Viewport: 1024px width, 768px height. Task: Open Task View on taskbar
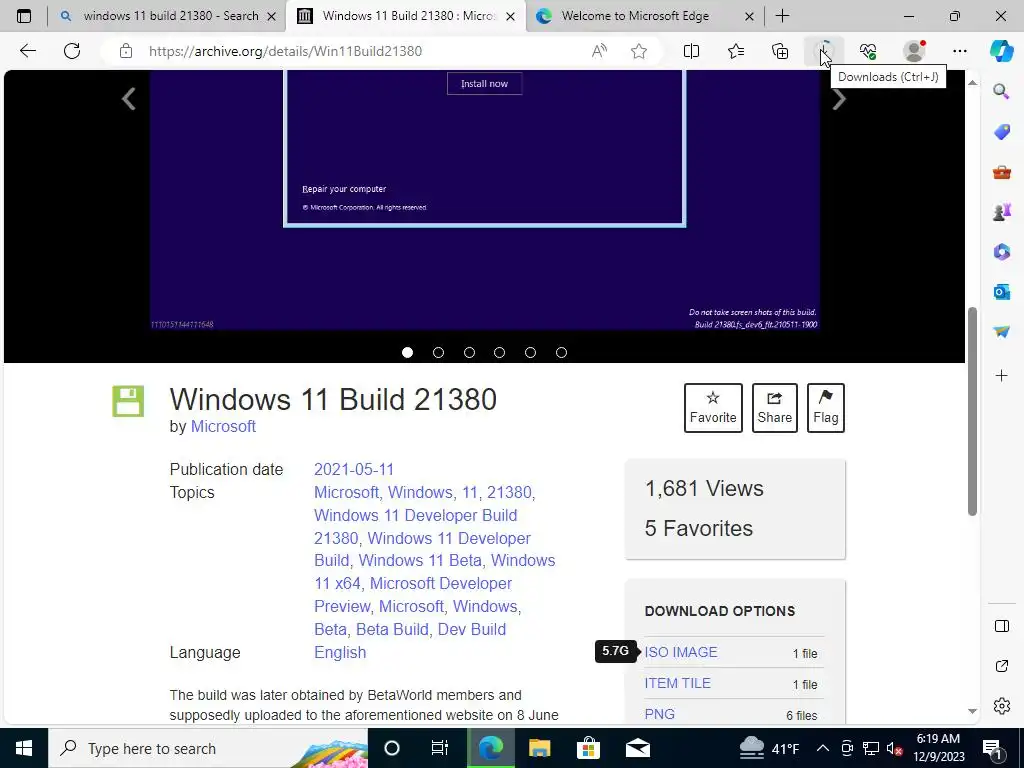coord(440,748)
